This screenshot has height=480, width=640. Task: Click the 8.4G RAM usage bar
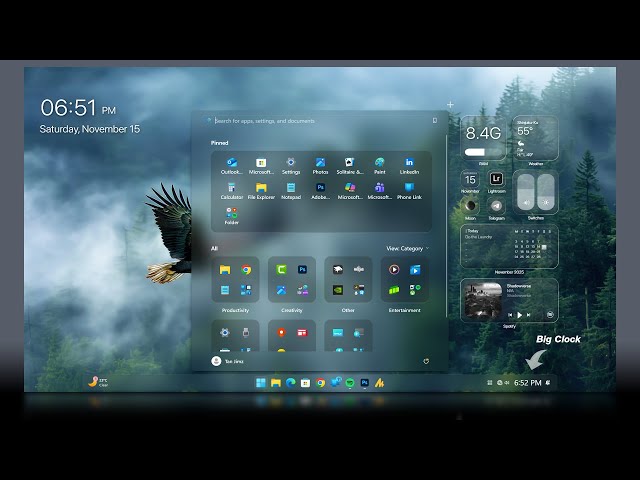[x=483, y=152]
